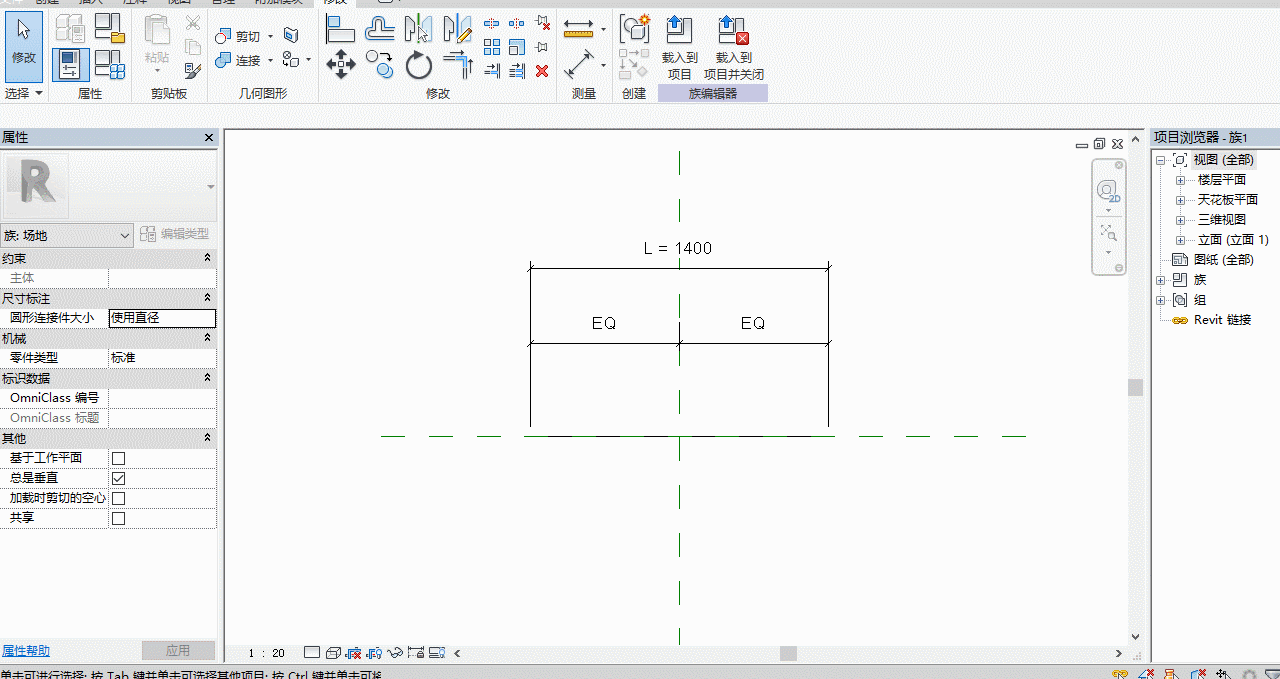Click Load into Project button
This screenshot has width=1280, height=679.
680,48
